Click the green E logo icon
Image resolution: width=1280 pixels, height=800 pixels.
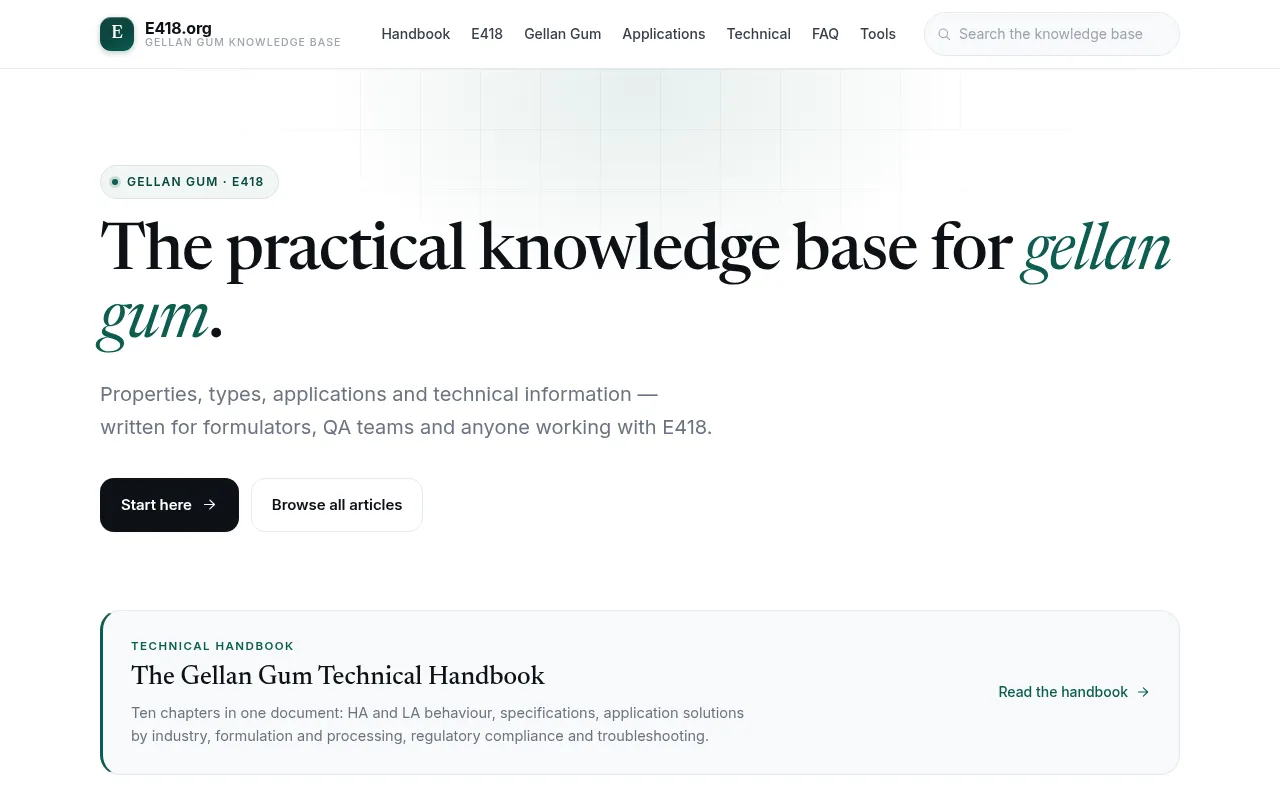(117, 34)
